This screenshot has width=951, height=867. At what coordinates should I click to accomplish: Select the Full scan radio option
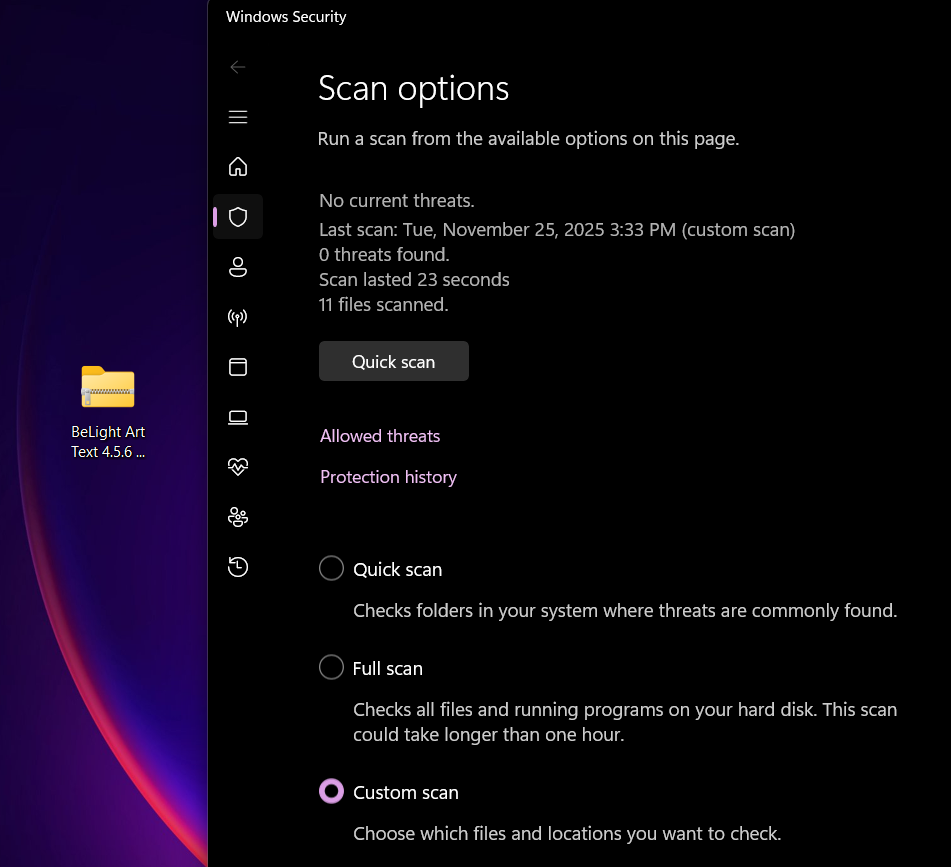pyautogui.click(x=331, y=668)
